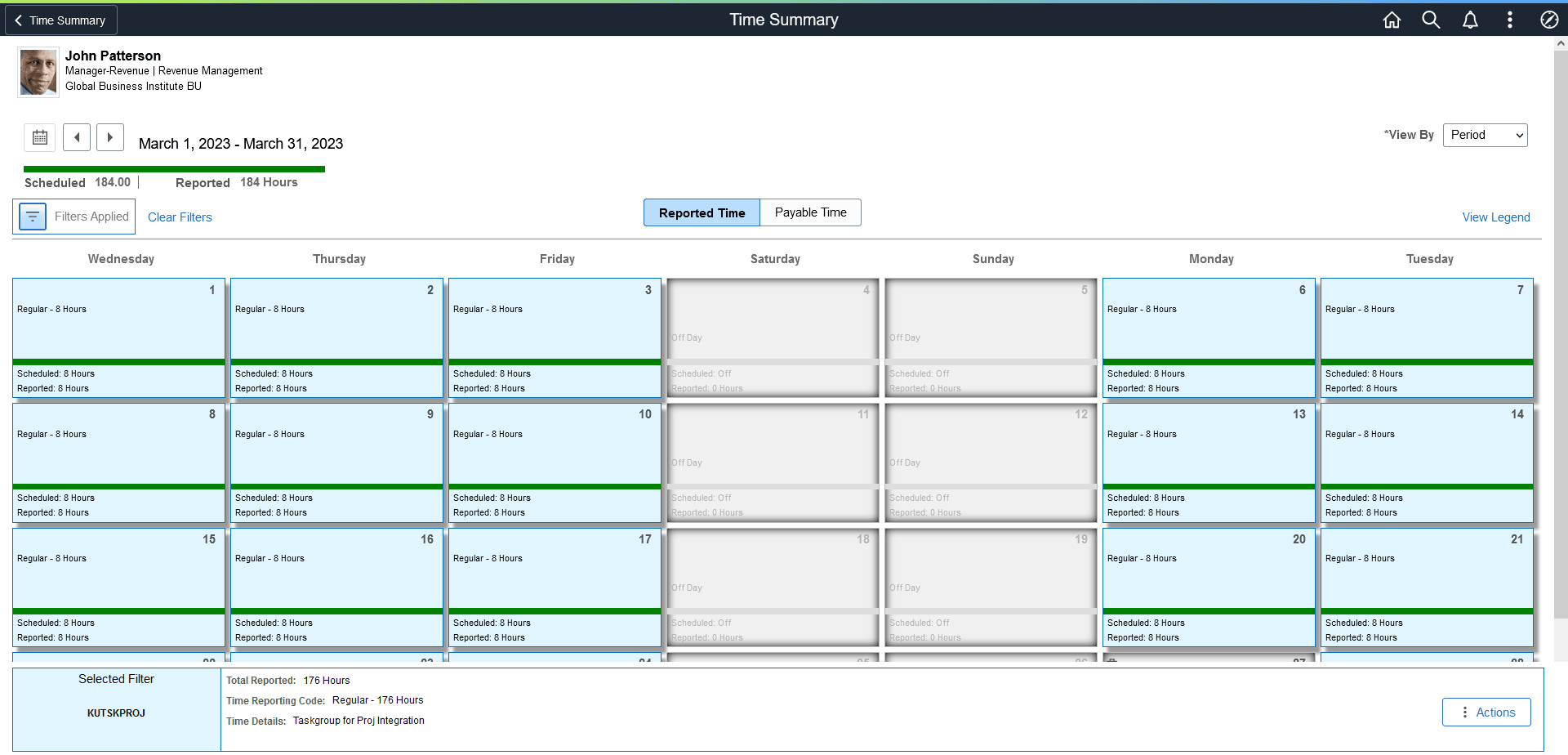Switch to the Payable Time tab
Screen dimensions: 1568x755
(x=810, y=212)
